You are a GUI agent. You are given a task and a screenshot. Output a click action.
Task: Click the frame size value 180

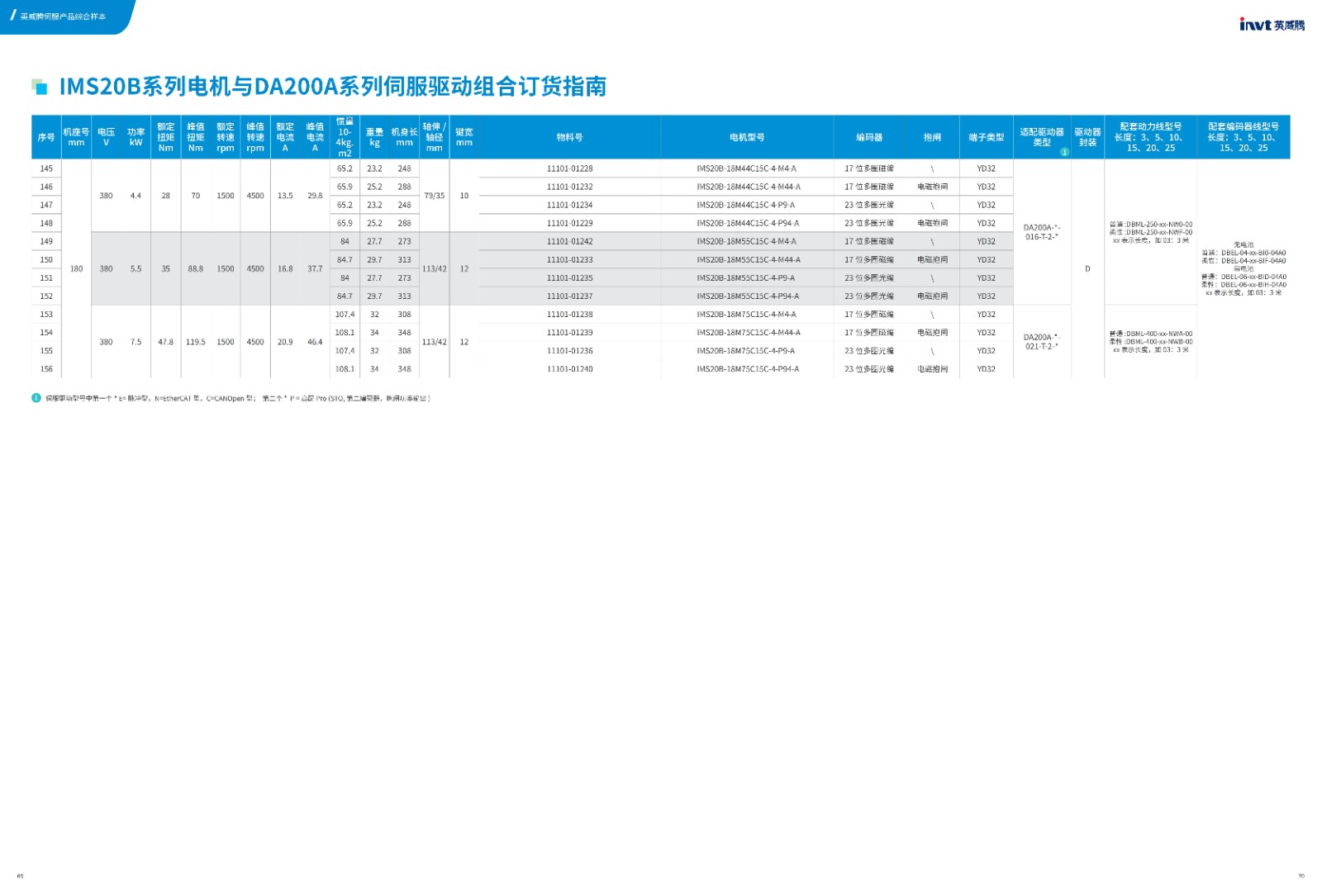point(76,268)
